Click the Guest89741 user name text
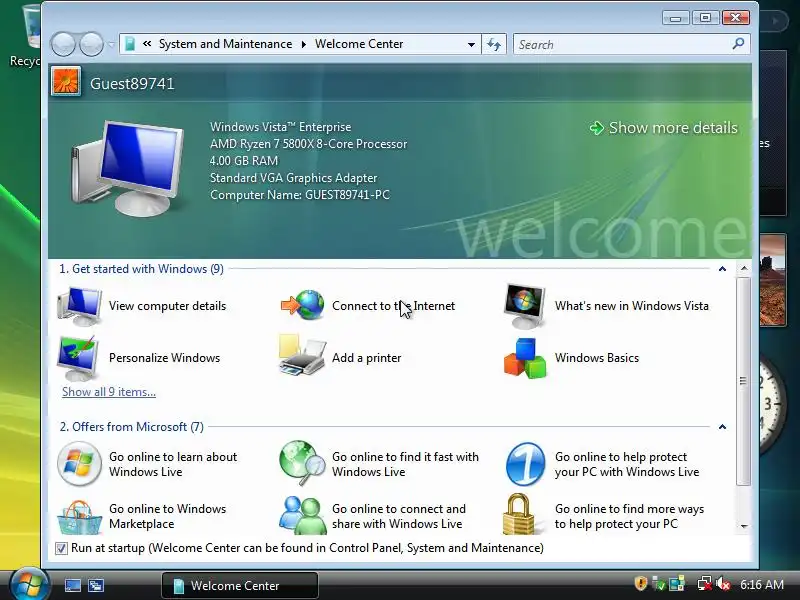Viewport: 800px width, 600px height. (x=132, y=84)
